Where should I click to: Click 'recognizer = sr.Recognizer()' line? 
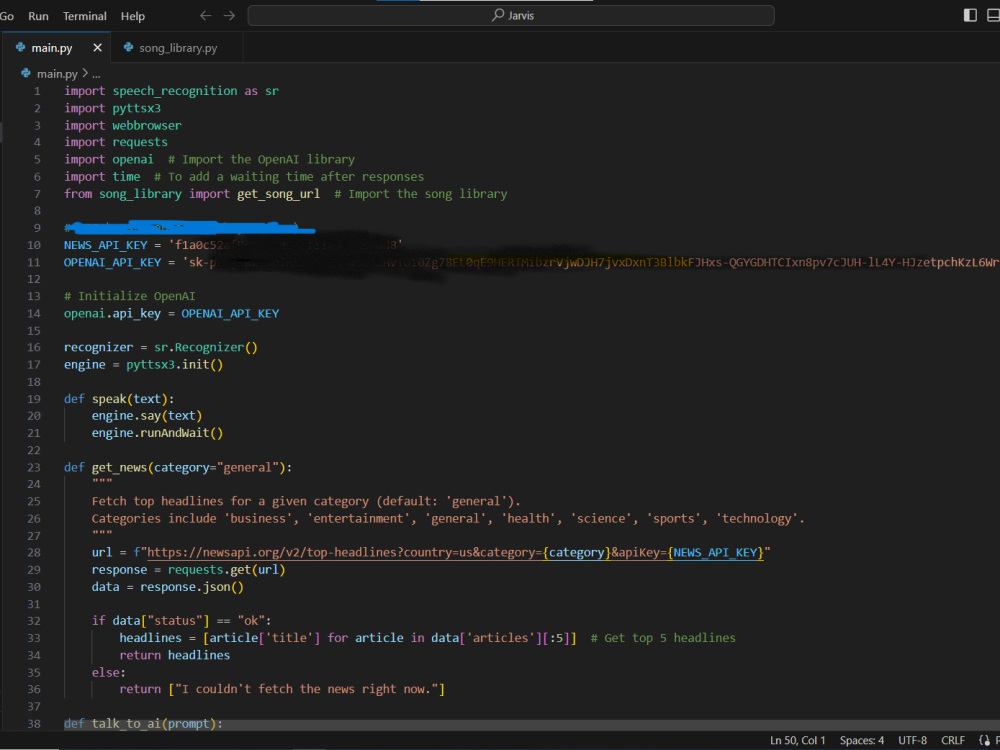[160, 348]
